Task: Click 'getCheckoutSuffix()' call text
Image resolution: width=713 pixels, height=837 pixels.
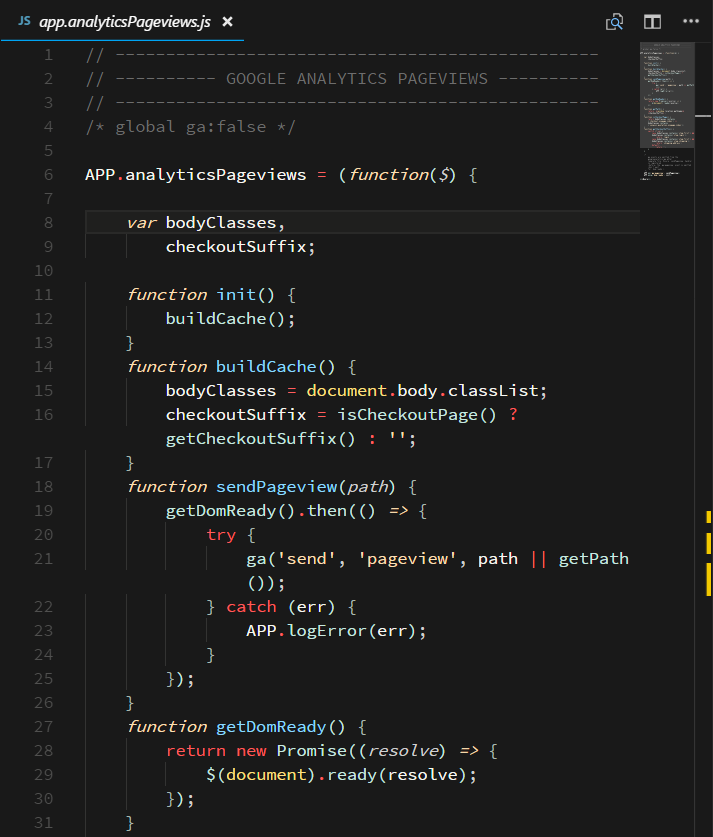Action: coord(260,439)
